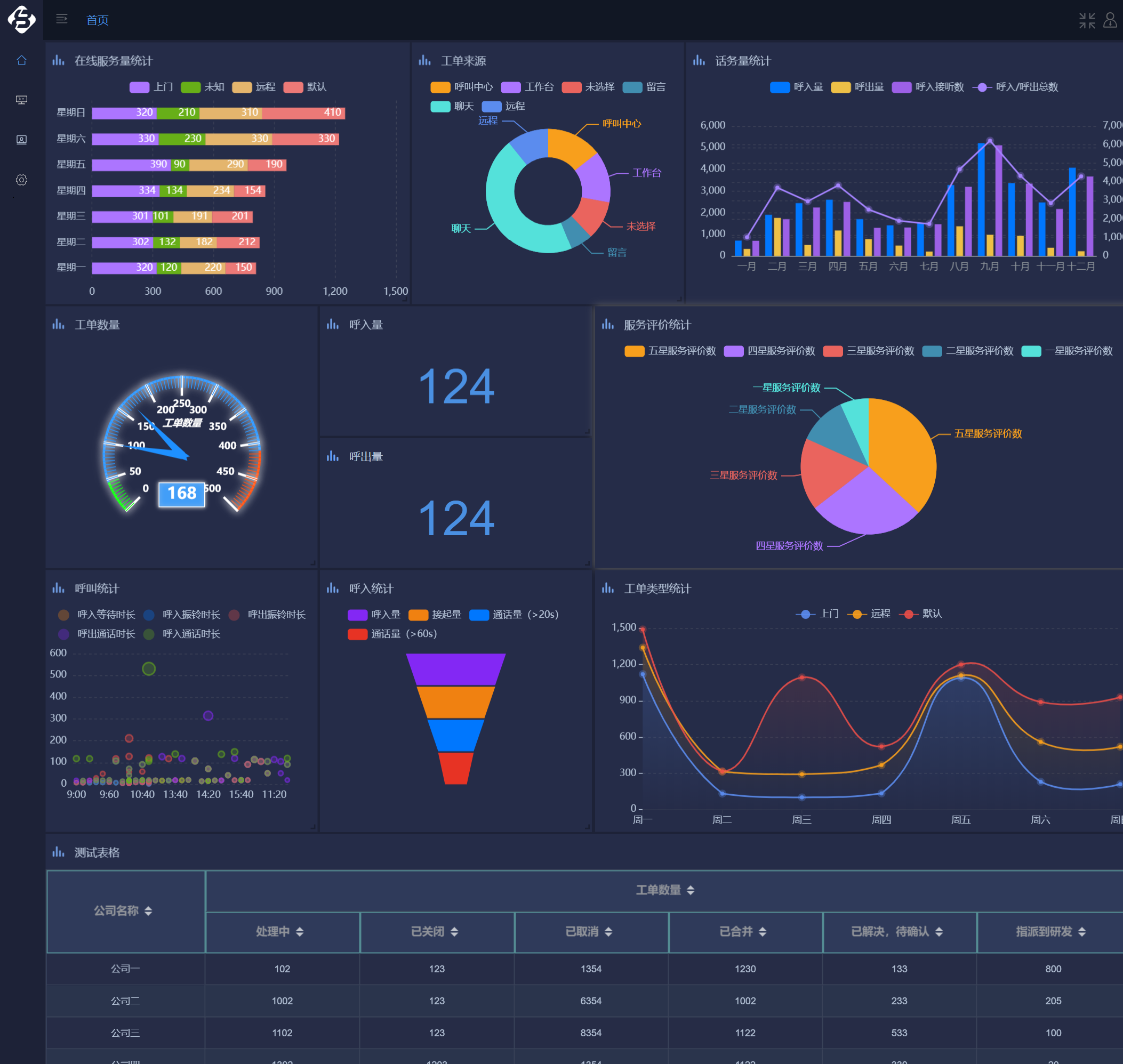Open the user card icon in sidebar

pyautogui.click(x=21, y=140)
